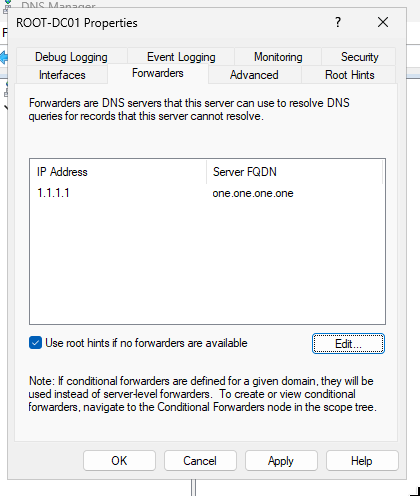Click the blue back arrow icon
Screen dimensions: 420x496
(4, 57)
